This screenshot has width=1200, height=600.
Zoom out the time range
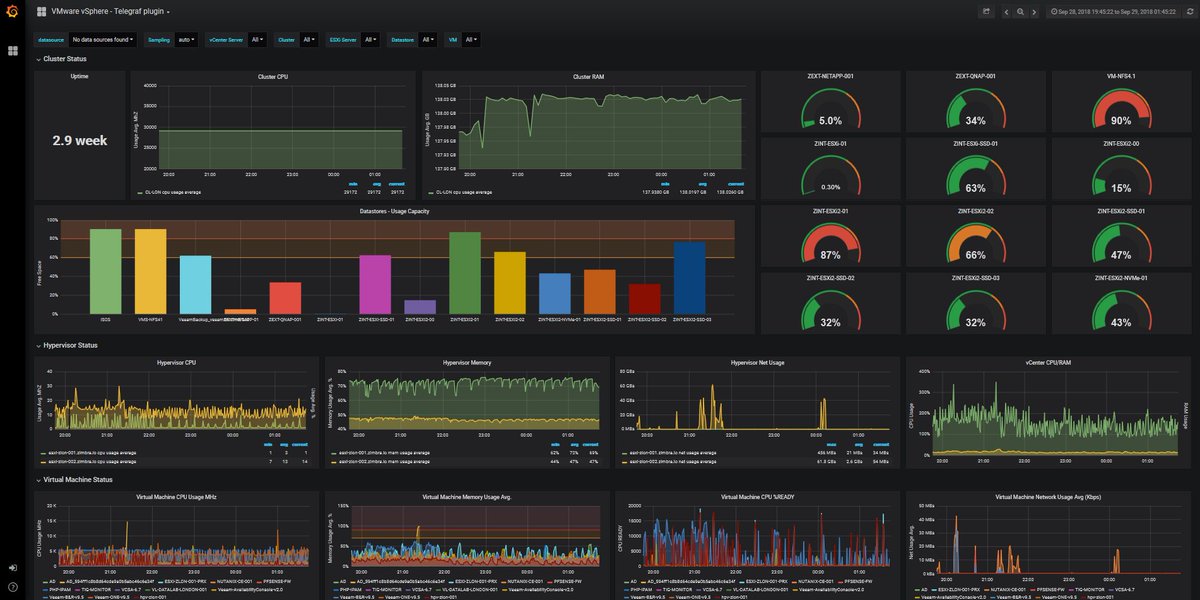click(1020, 12)
